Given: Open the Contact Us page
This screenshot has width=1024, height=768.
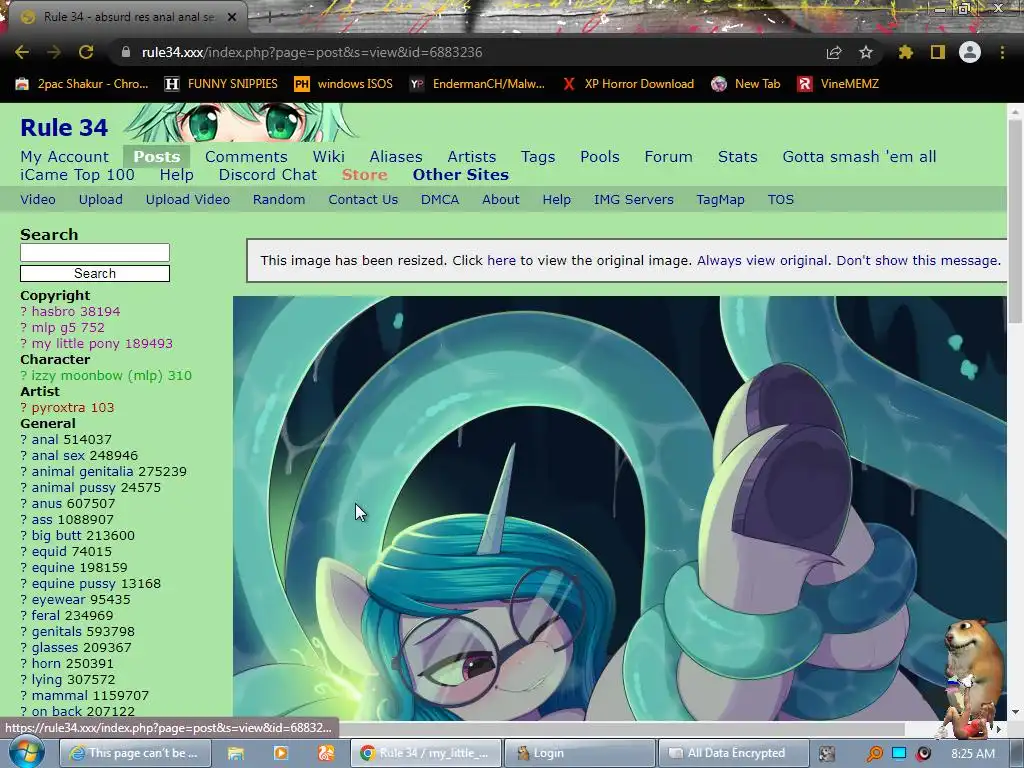Looking at the screenshot, I should coord(363,199).
